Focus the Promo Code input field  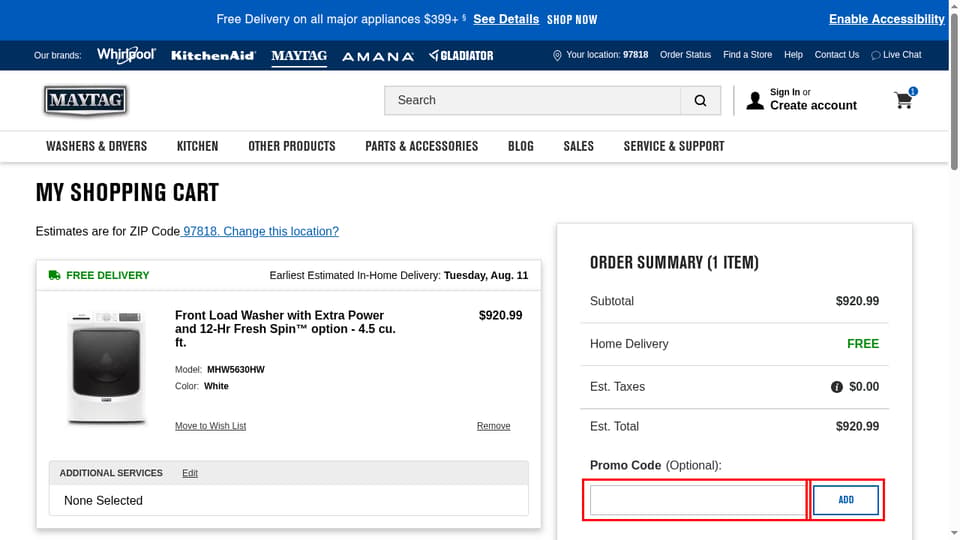(697, 500)
